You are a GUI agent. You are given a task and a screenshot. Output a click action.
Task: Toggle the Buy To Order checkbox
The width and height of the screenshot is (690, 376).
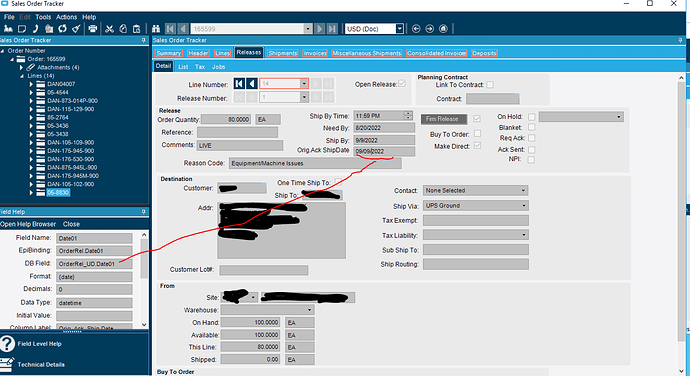click(x=477, y=133)
